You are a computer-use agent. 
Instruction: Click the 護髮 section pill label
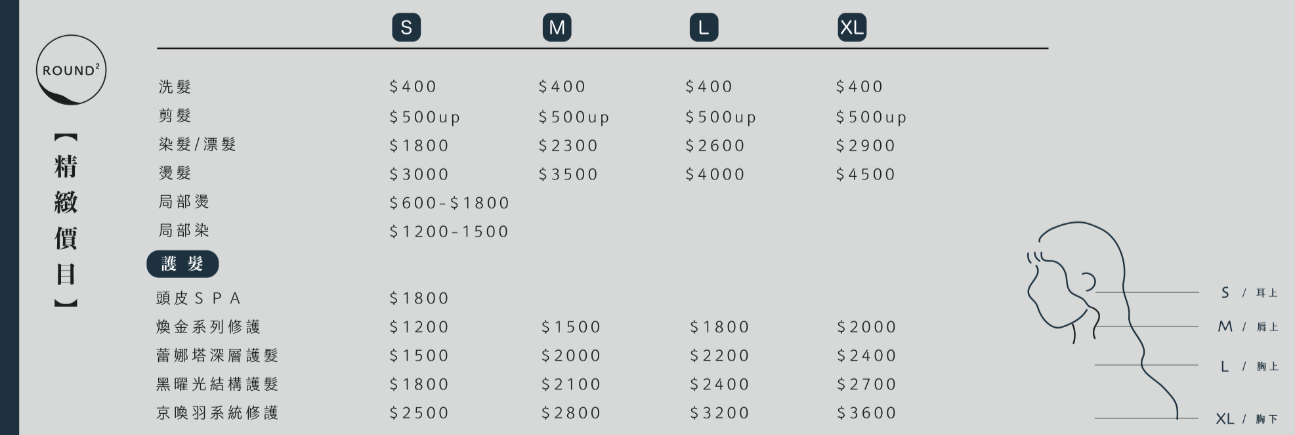coord(182,264)
